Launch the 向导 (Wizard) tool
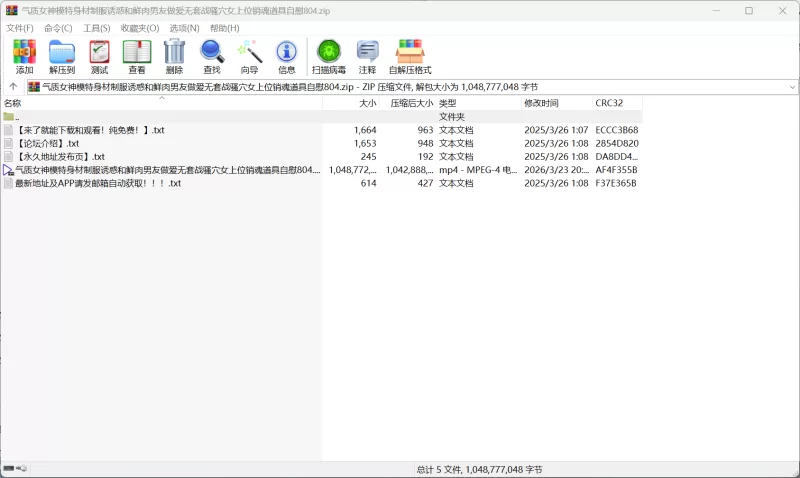 (x=249, y=57)
